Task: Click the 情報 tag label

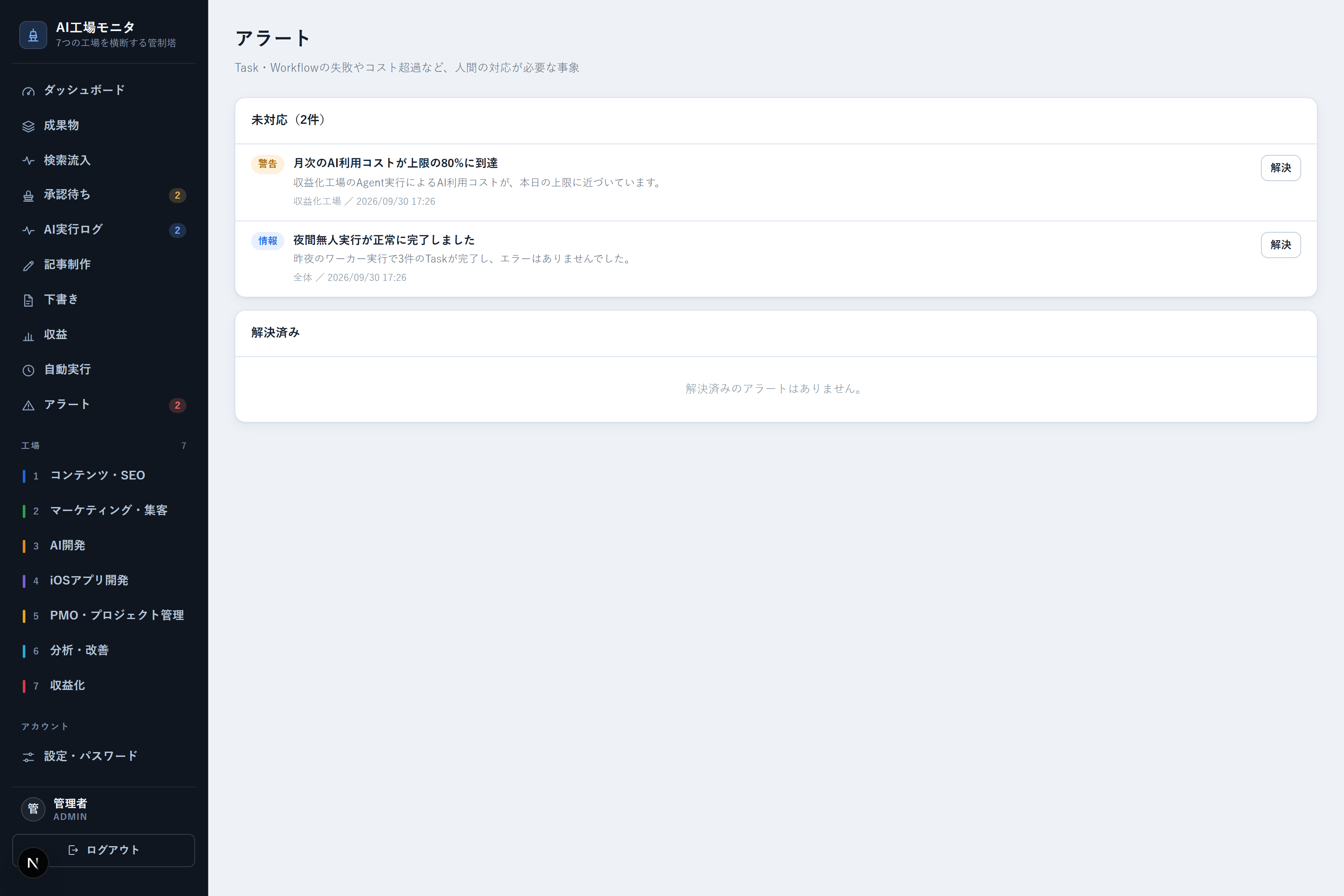Action: pos(267,241)
